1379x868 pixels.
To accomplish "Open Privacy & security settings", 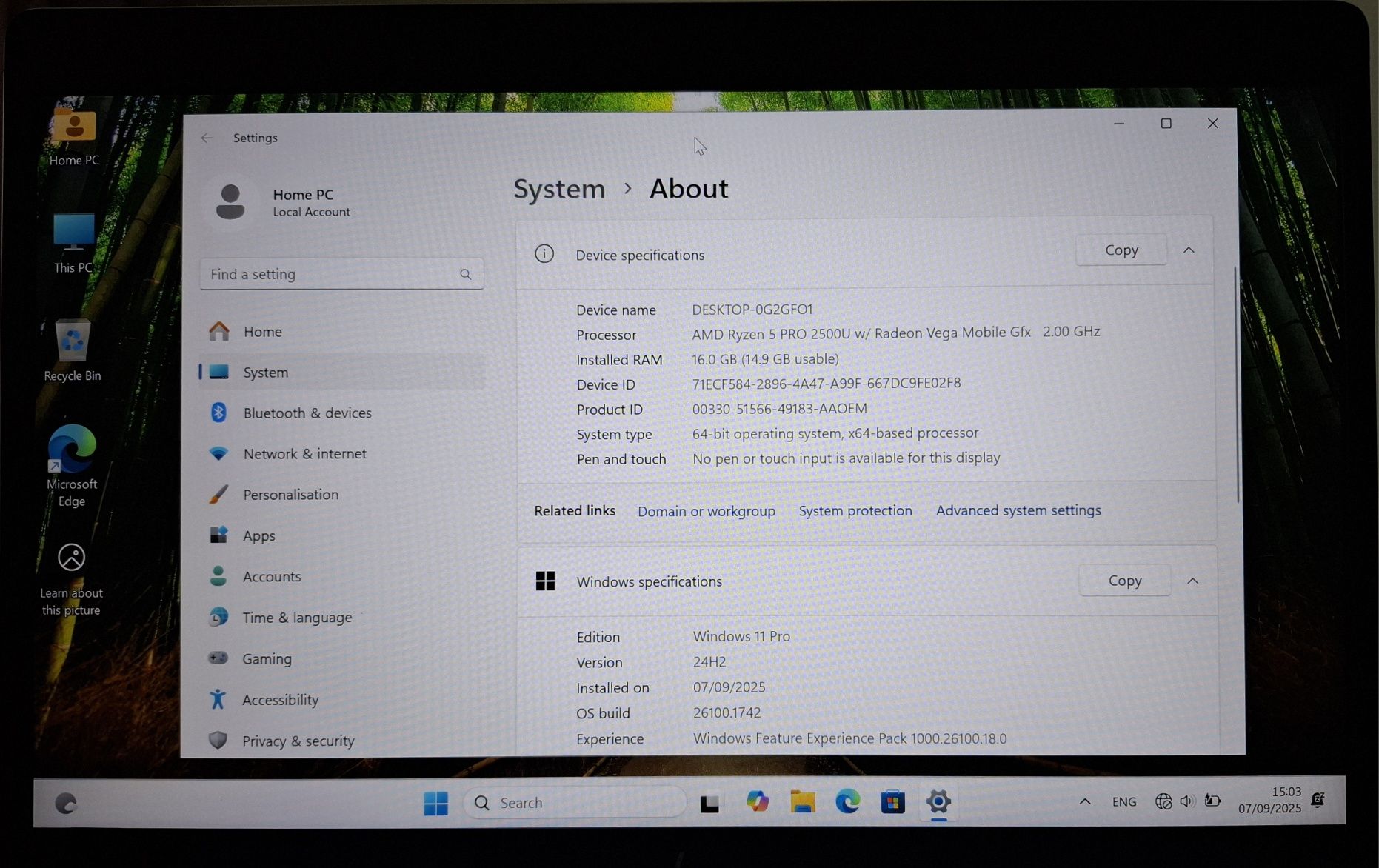I will tap(342, 741).
